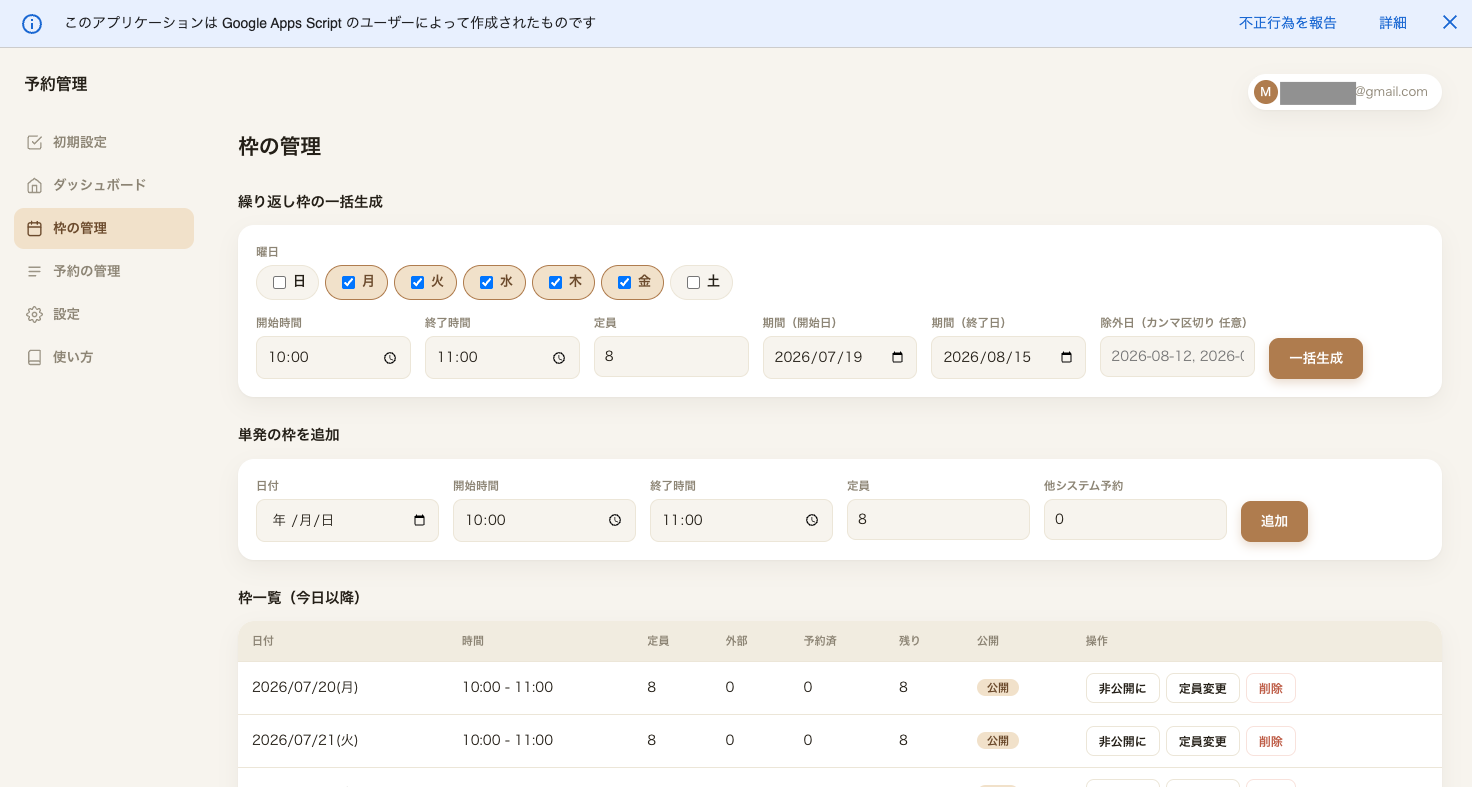Image resolution: width=1472 pixels, height=787 pixels.
Task: Click the date cell 2026/07/21(火)
Action: pos(305,740)
